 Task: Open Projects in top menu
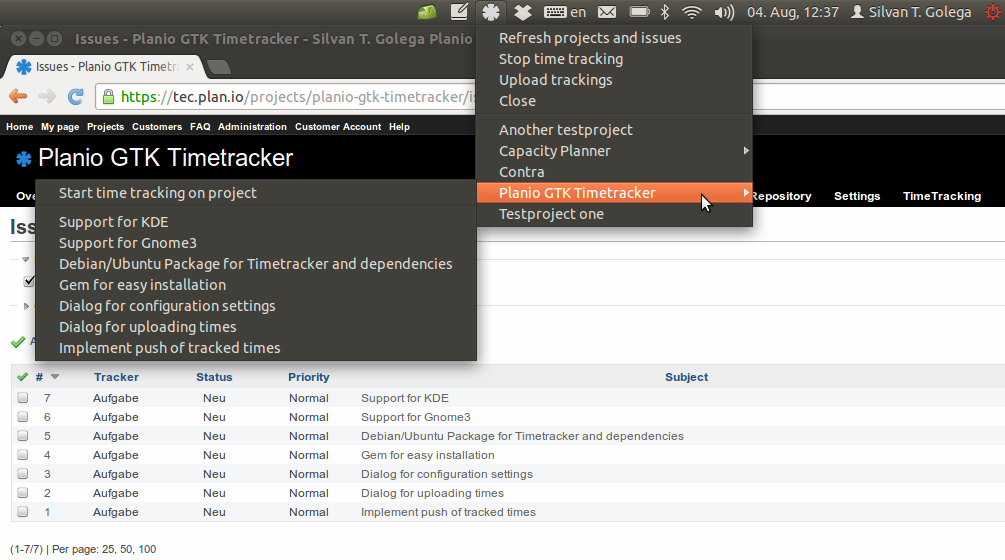coord(105,127)
